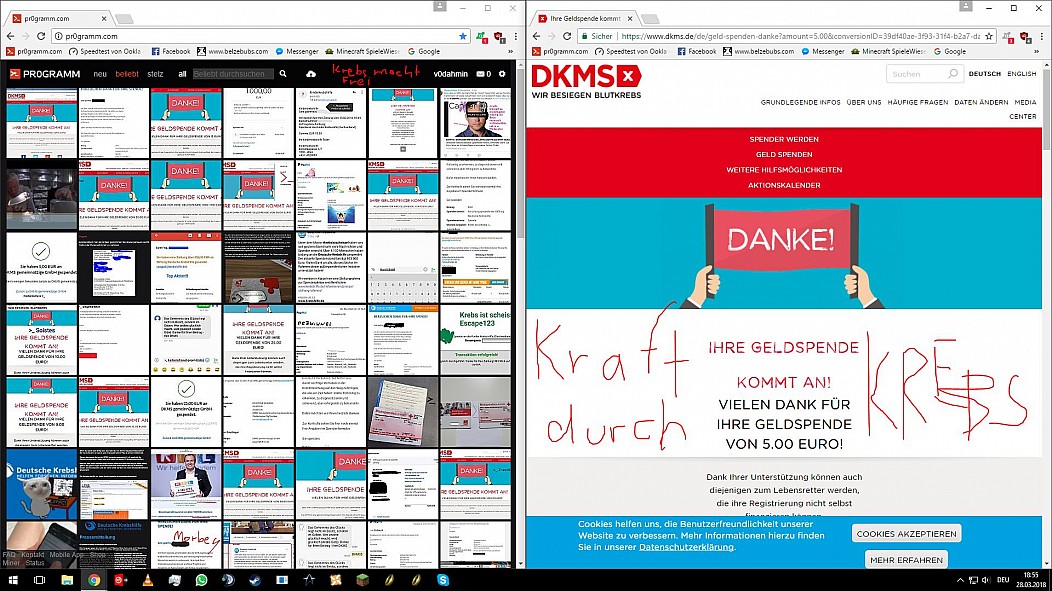Open the Datenschutzerklärung link

click(686, 547)
